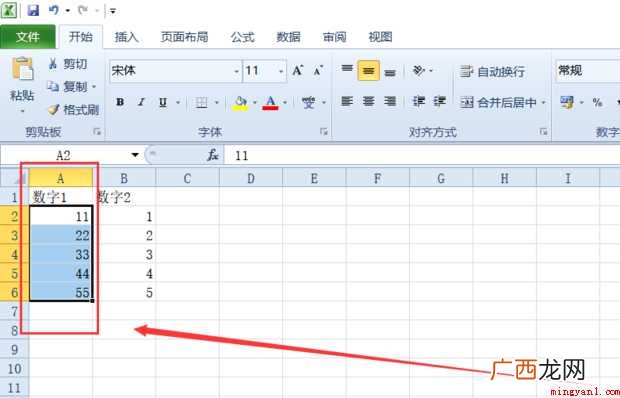
Task: Expand the 粘贴 paste options arrow
Action: 22,111
